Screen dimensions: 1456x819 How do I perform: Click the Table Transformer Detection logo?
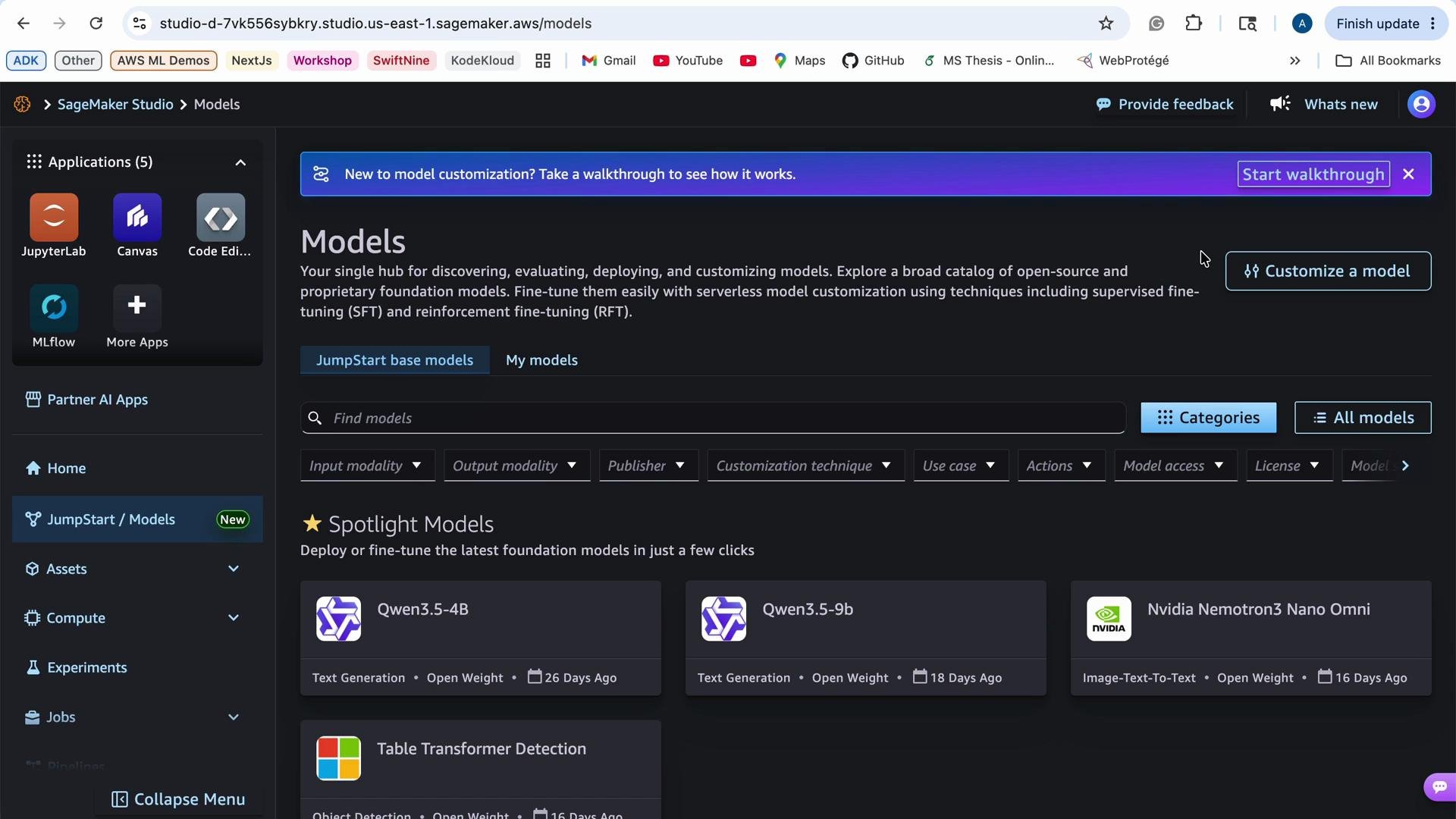(338, 758)
